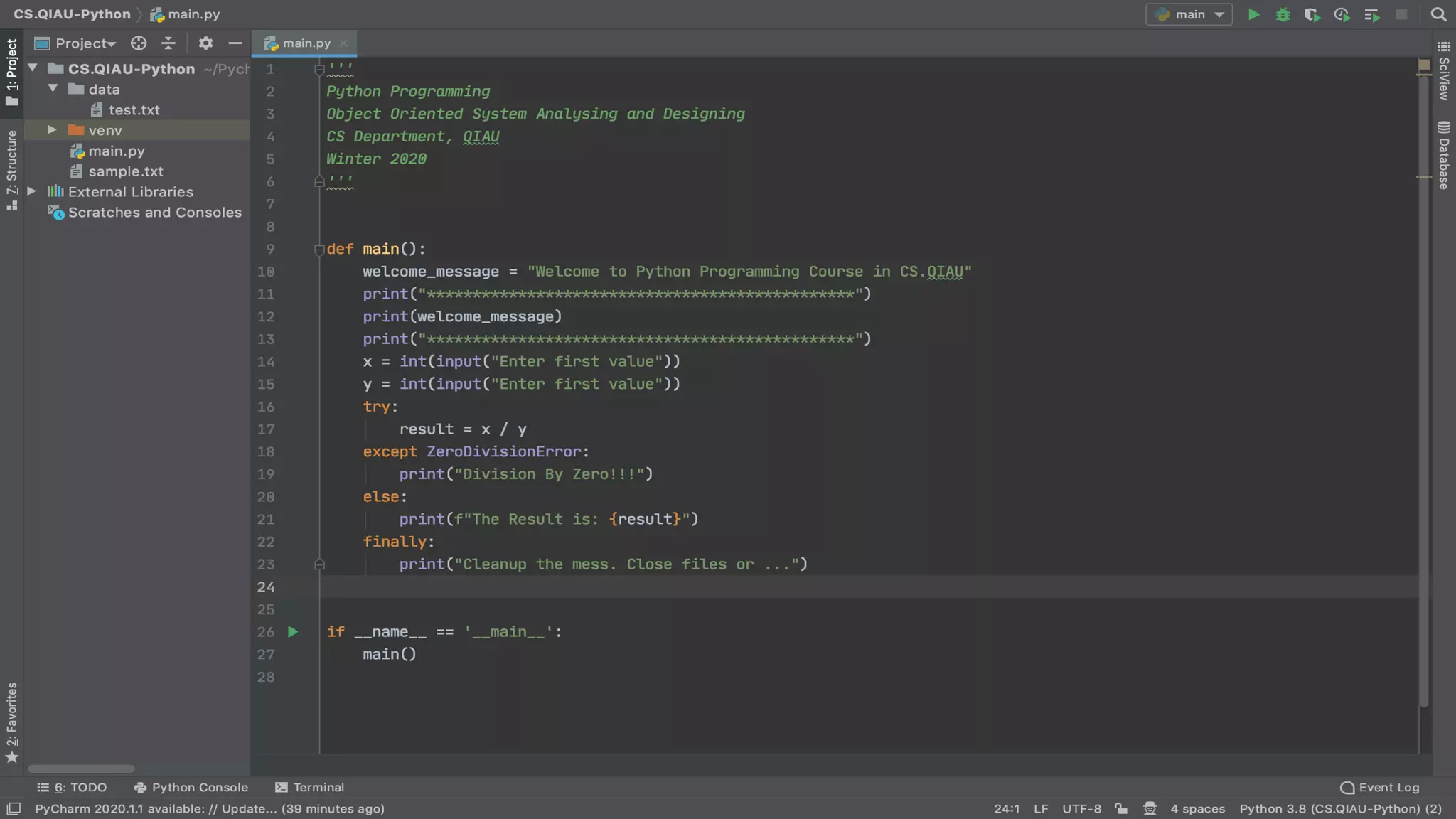Click the locate-in-project target icon
This screenshot has width=1456, height=819.
click(139, 43)
